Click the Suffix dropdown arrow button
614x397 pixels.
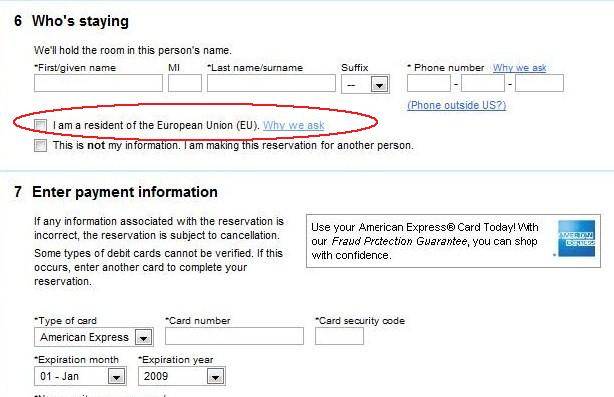(379, 85)
